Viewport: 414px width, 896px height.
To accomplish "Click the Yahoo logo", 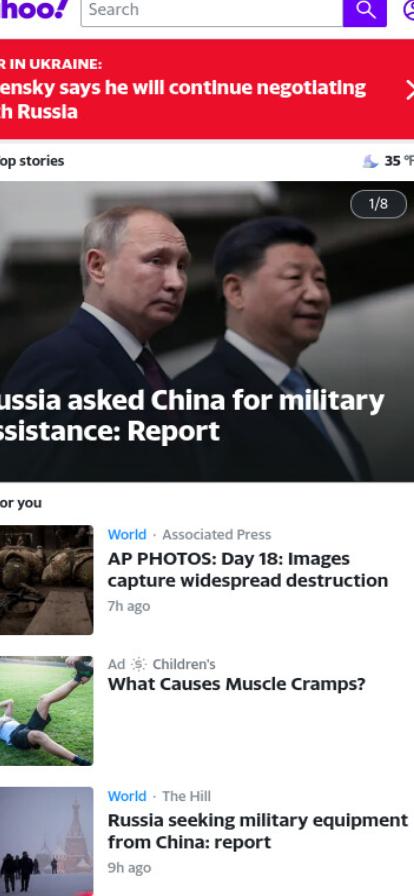I will point(34,10).
